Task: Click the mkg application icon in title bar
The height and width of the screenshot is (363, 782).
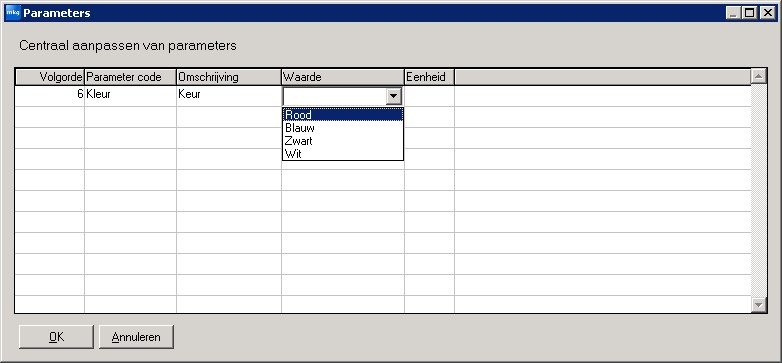Action: (x=12, y=12)
